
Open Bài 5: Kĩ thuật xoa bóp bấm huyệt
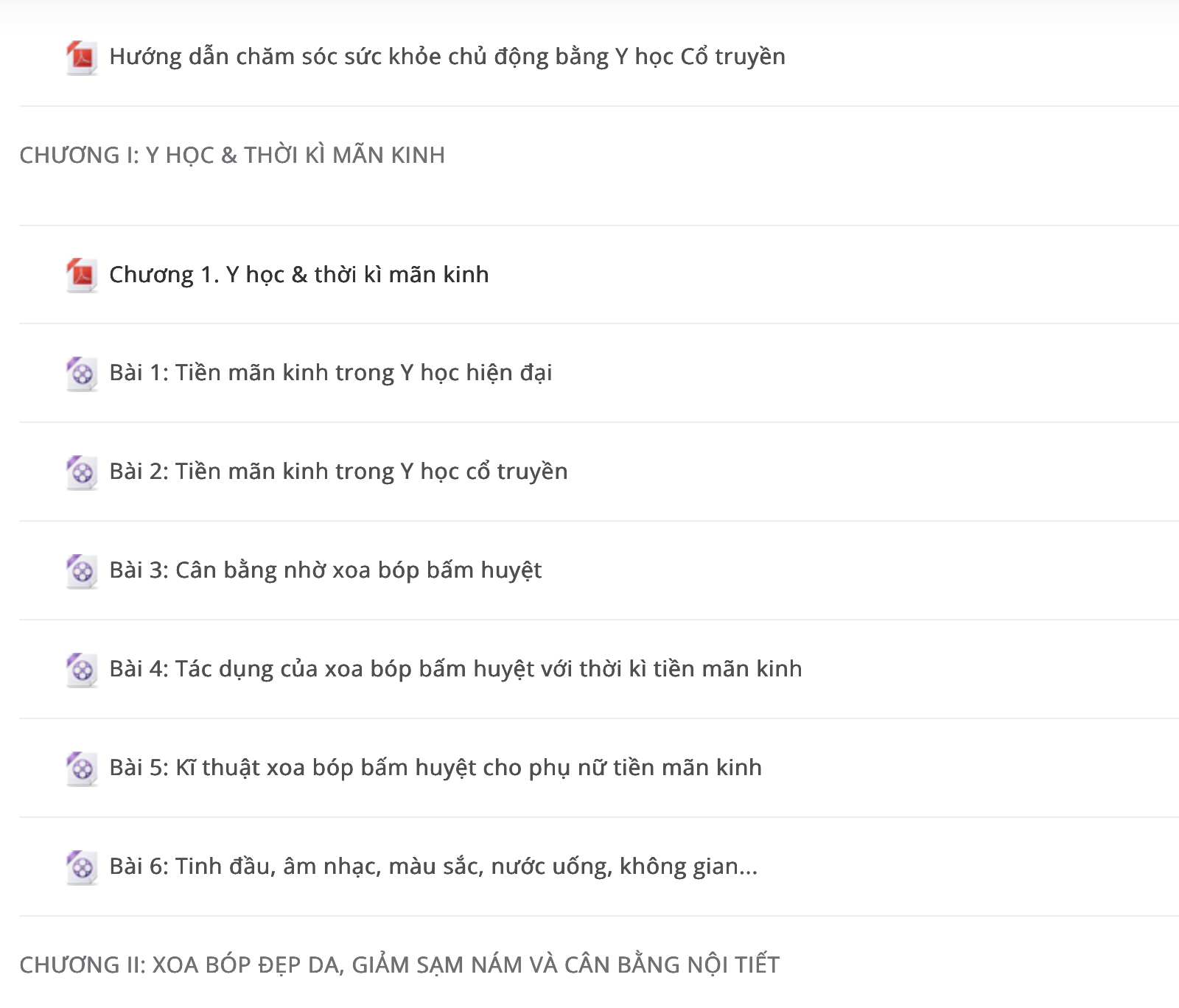pyautogui.click(x=435, y=768)
